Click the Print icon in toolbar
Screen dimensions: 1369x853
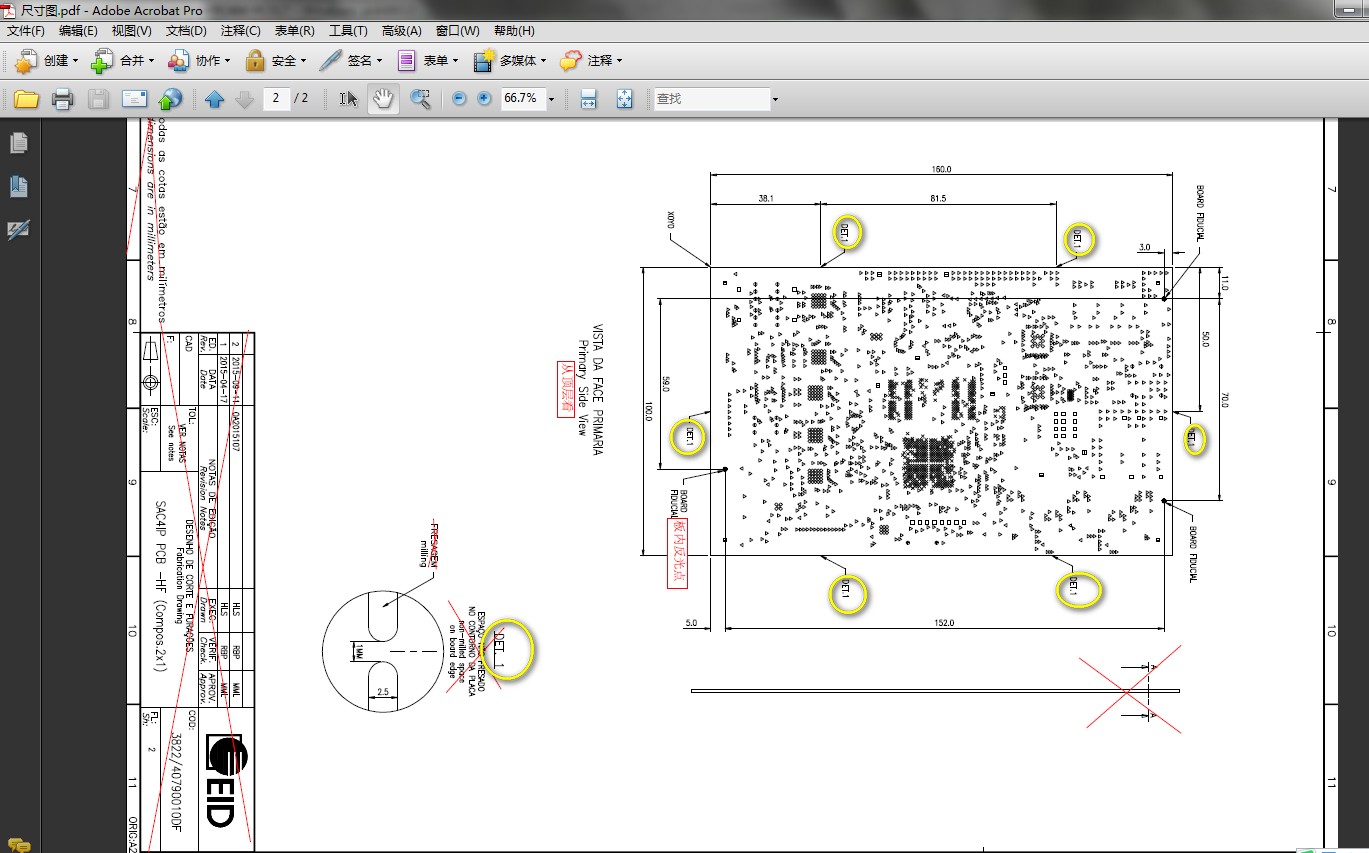coord(62,99)
